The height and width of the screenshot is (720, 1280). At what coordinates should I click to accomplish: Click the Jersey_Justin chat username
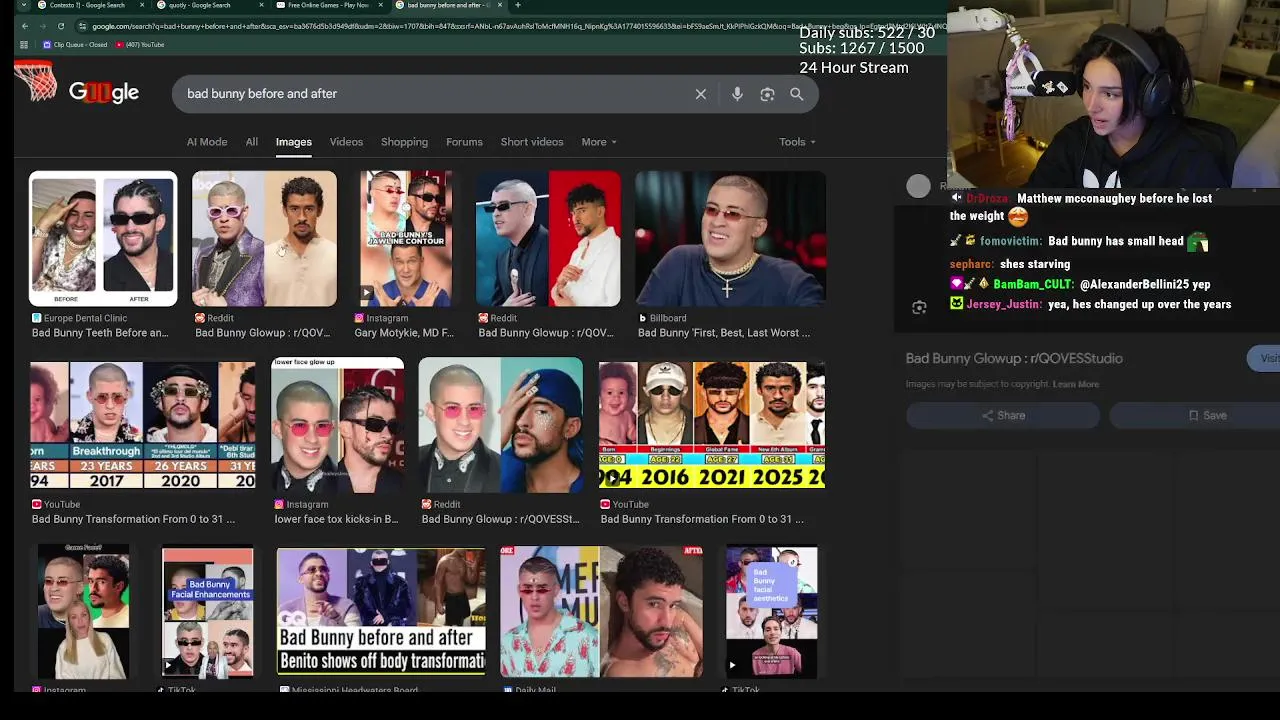1003,304
